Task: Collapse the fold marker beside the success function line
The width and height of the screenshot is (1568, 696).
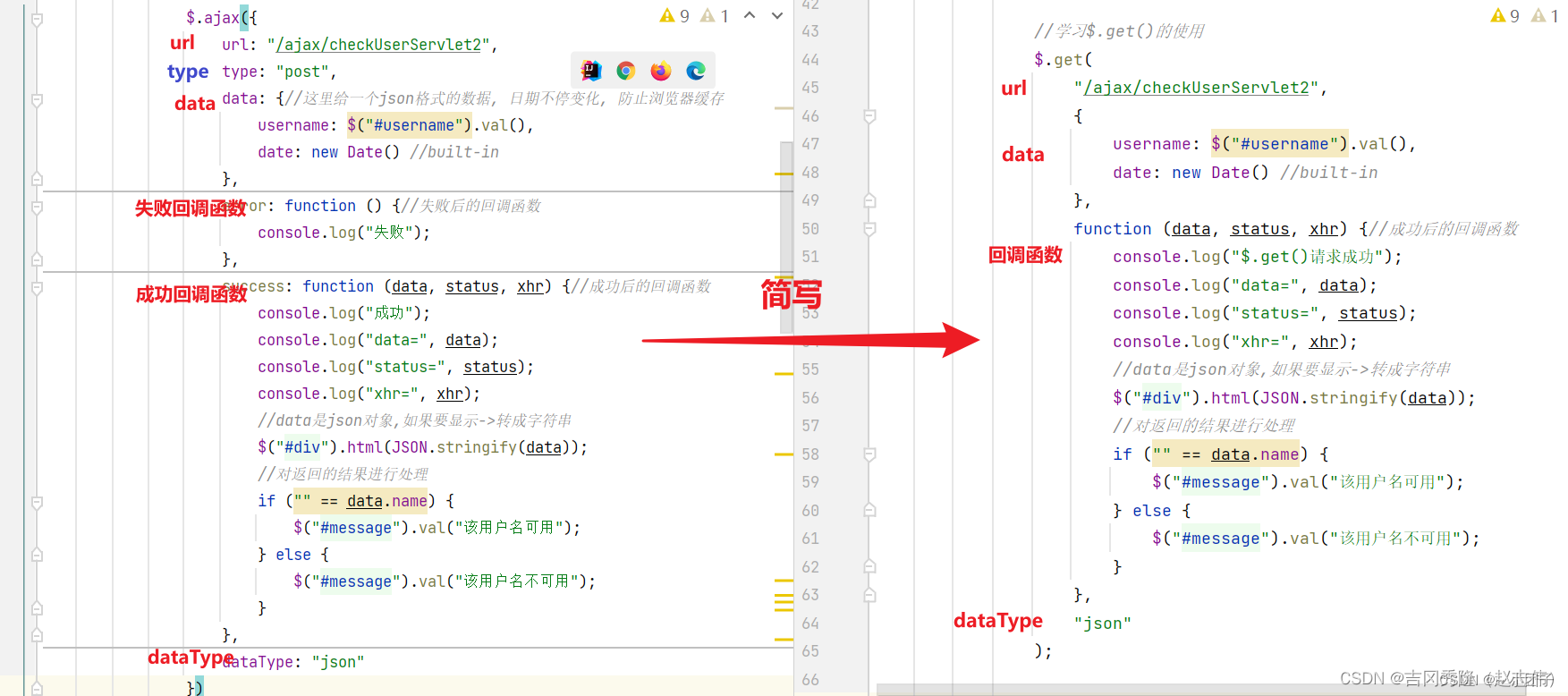Action: pyautogui.click(x=37, y=288)
